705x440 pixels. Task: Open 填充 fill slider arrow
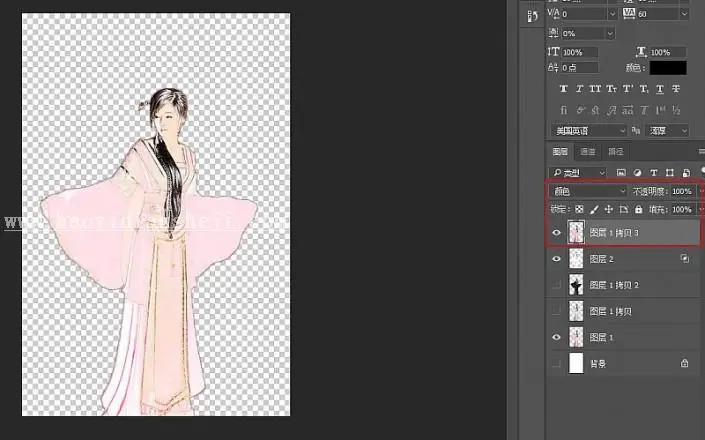tap(701, 209)
